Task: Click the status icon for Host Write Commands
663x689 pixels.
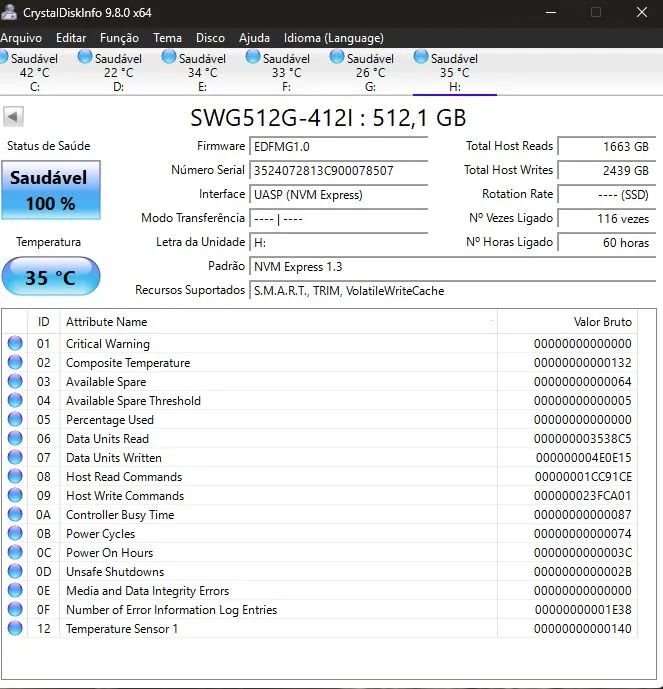Action: coord(15,495)
